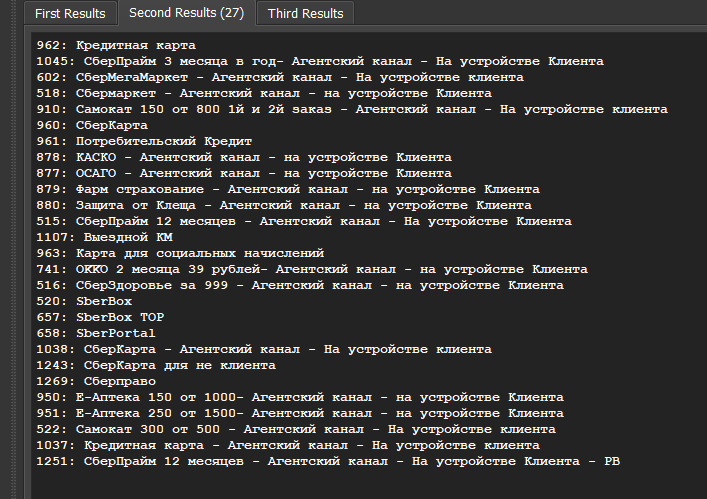Viewport: 707px width, 499px height.
Task: Click line 658 SberPortal
Action: point(96,333)
